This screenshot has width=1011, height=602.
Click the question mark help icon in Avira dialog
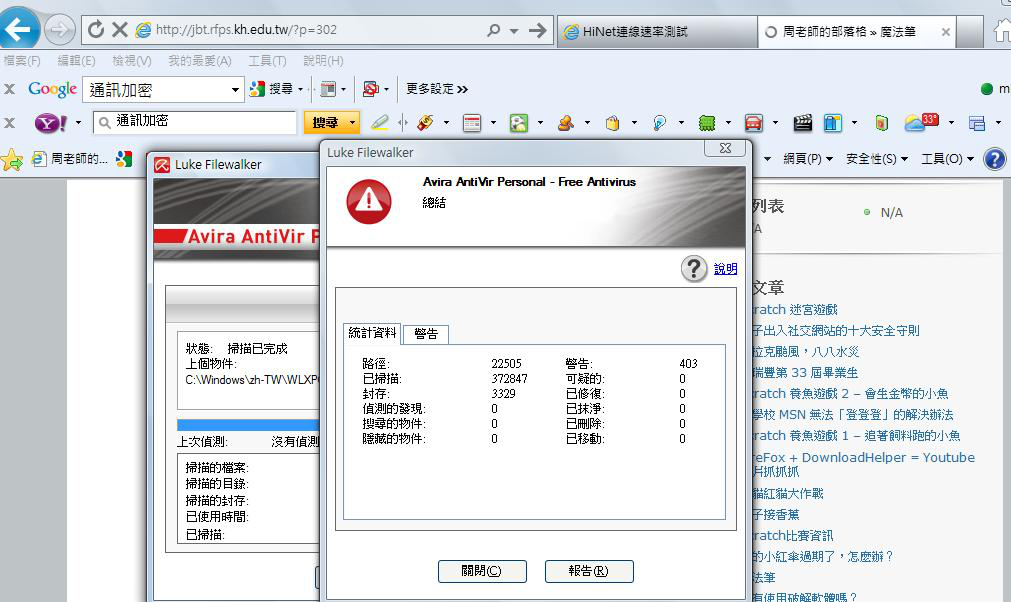tap(694, 268)
